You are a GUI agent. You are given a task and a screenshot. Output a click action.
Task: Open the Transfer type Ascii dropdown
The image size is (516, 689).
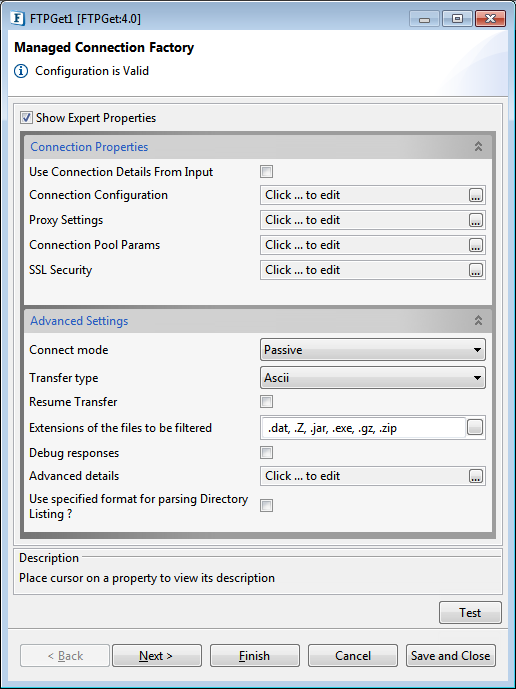click(x=373, y=378)
